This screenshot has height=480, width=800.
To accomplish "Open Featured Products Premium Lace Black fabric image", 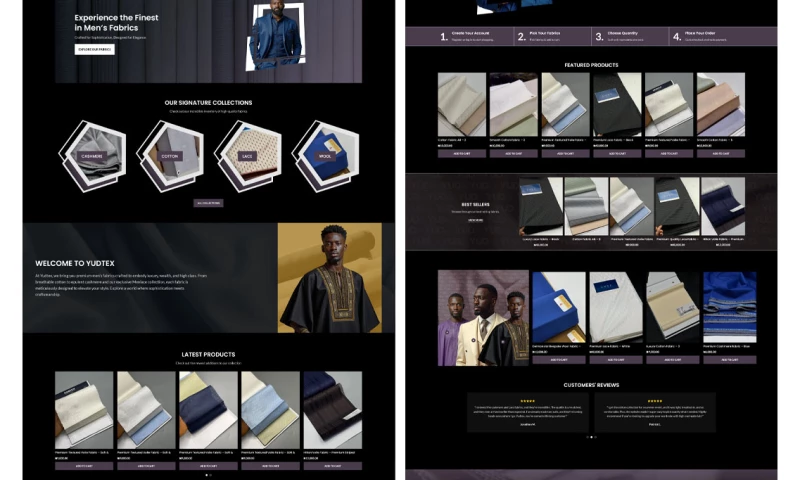I will [617, 105].
